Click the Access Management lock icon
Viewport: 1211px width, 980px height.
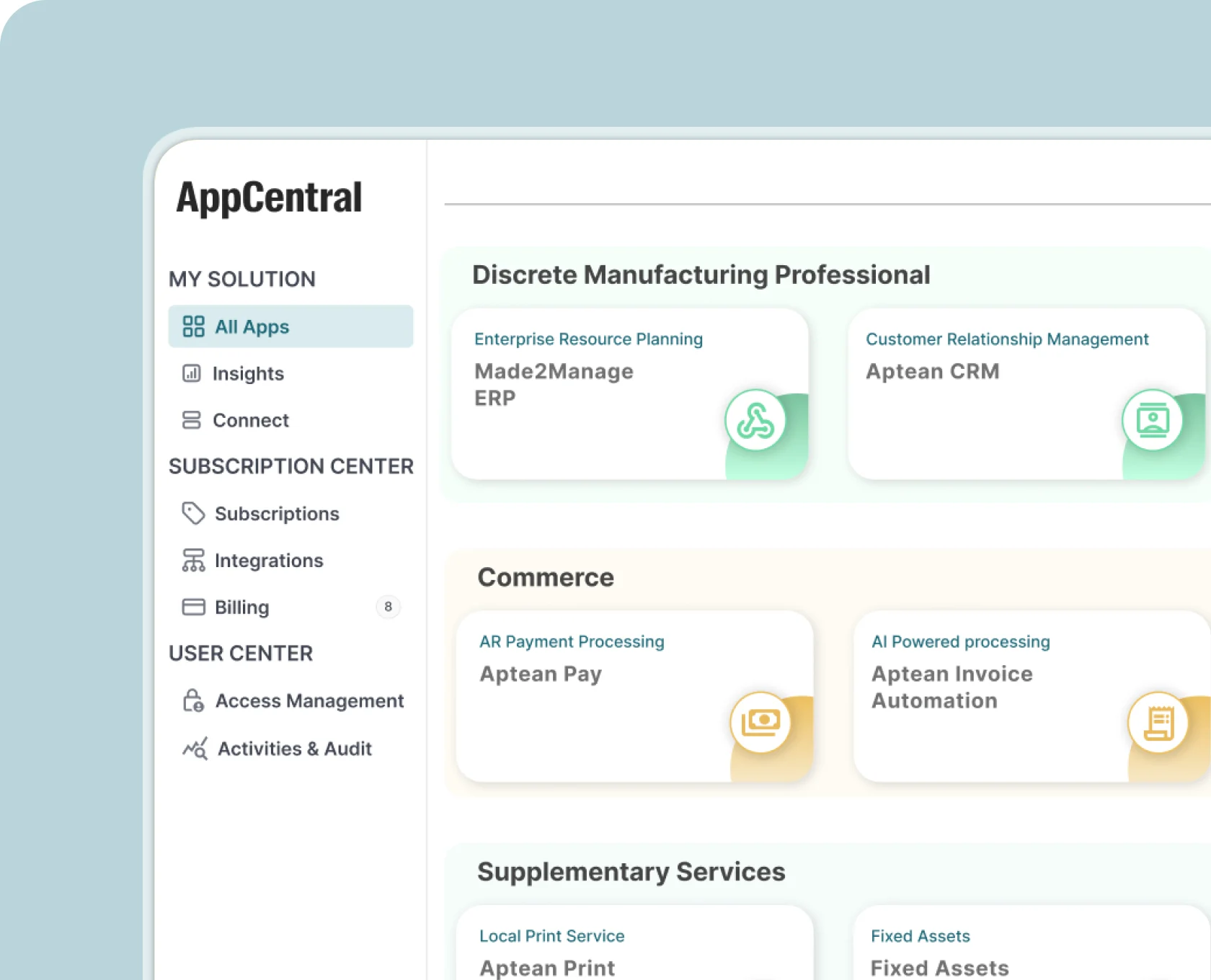193,700
